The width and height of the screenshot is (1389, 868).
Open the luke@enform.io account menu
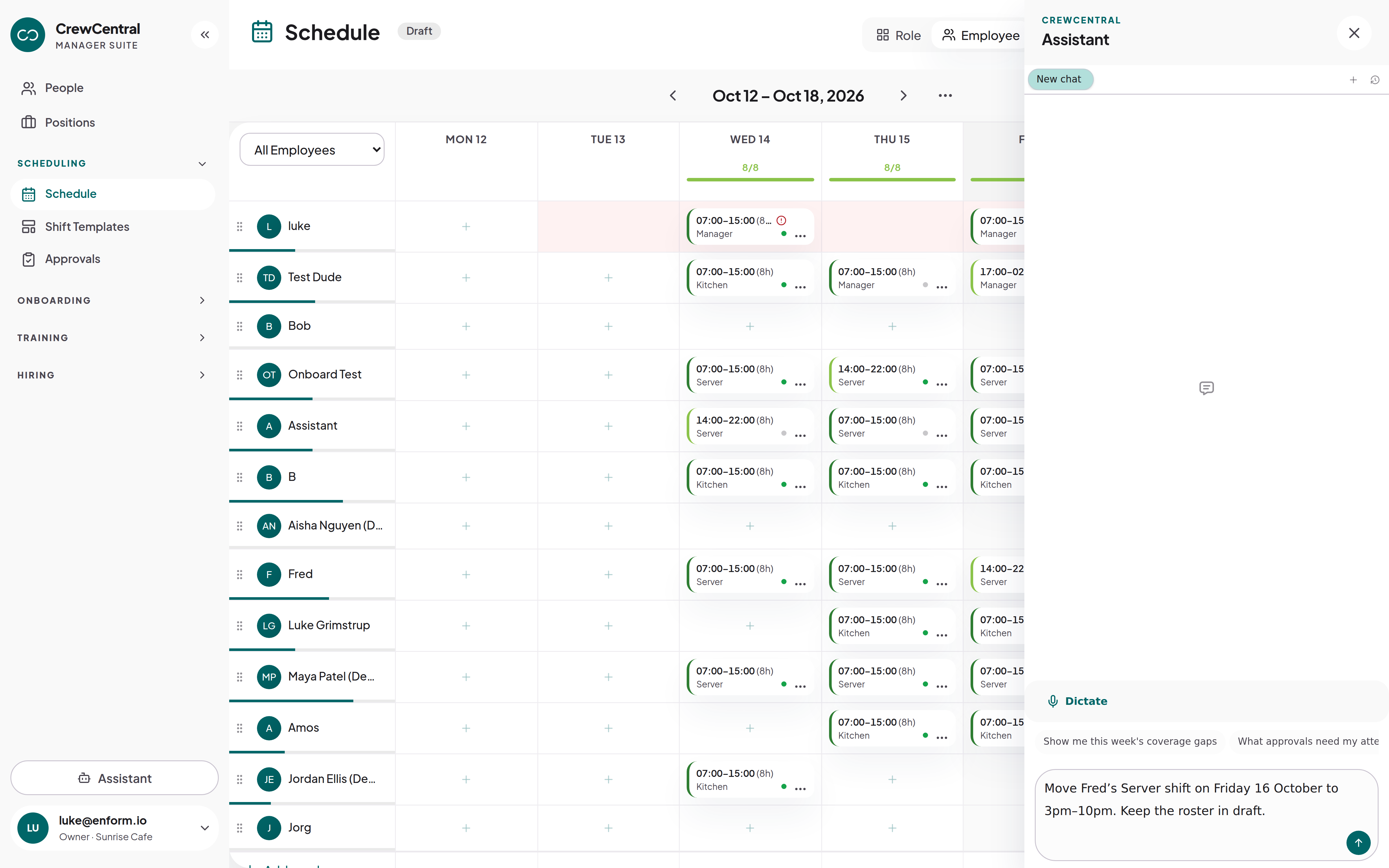coord(114,828)
